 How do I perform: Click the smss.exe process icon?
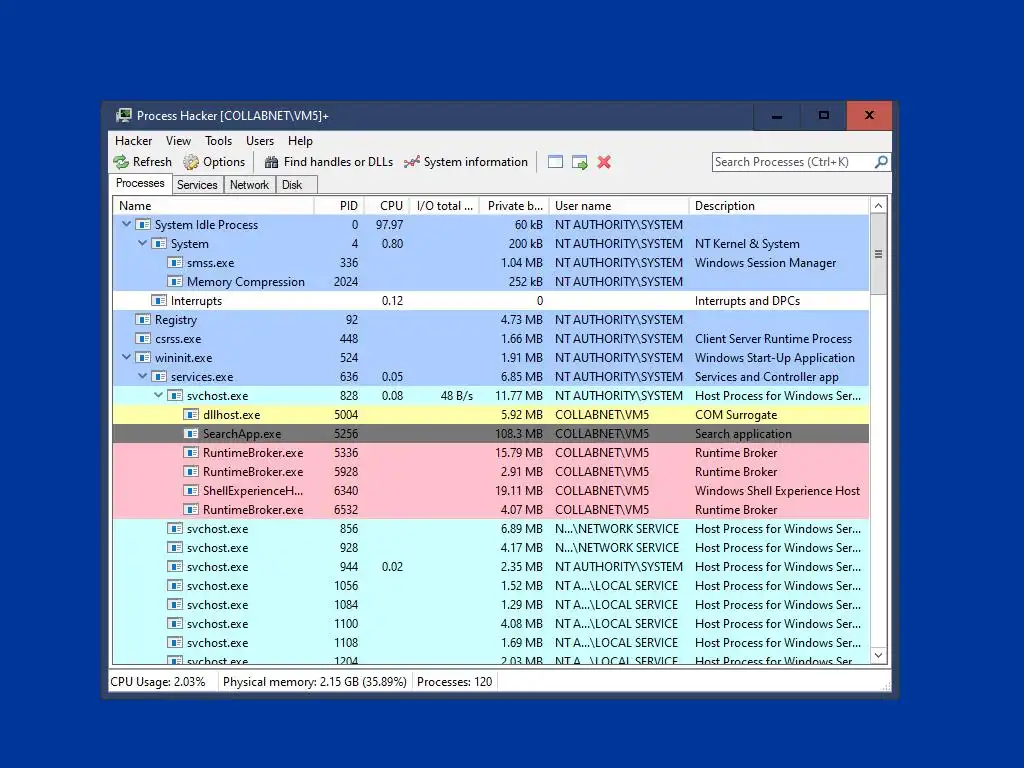[175, 263]
